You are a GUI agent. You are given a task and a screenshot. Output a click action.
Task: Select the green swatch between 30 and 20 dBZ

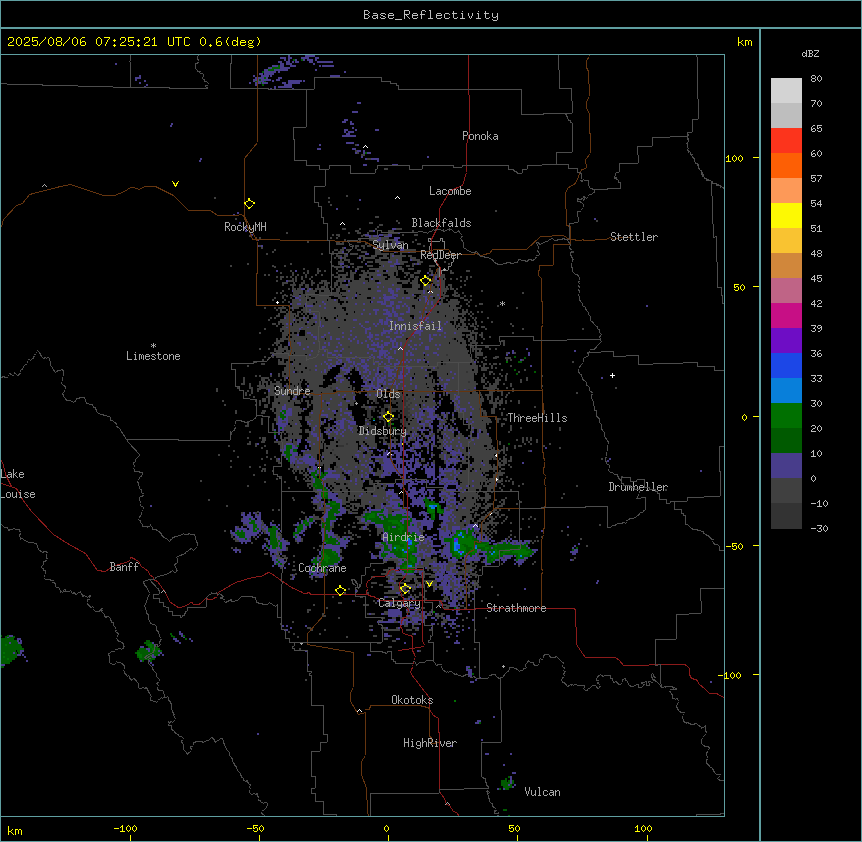pyautogui.click(x=786, y=416)
